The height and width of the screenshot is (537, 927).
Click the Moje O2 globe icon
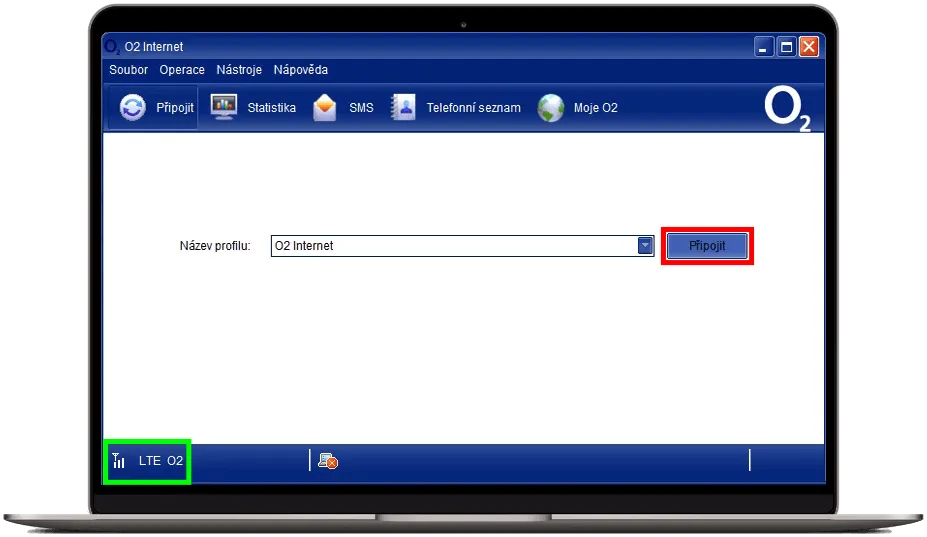[x=551, y=108]
